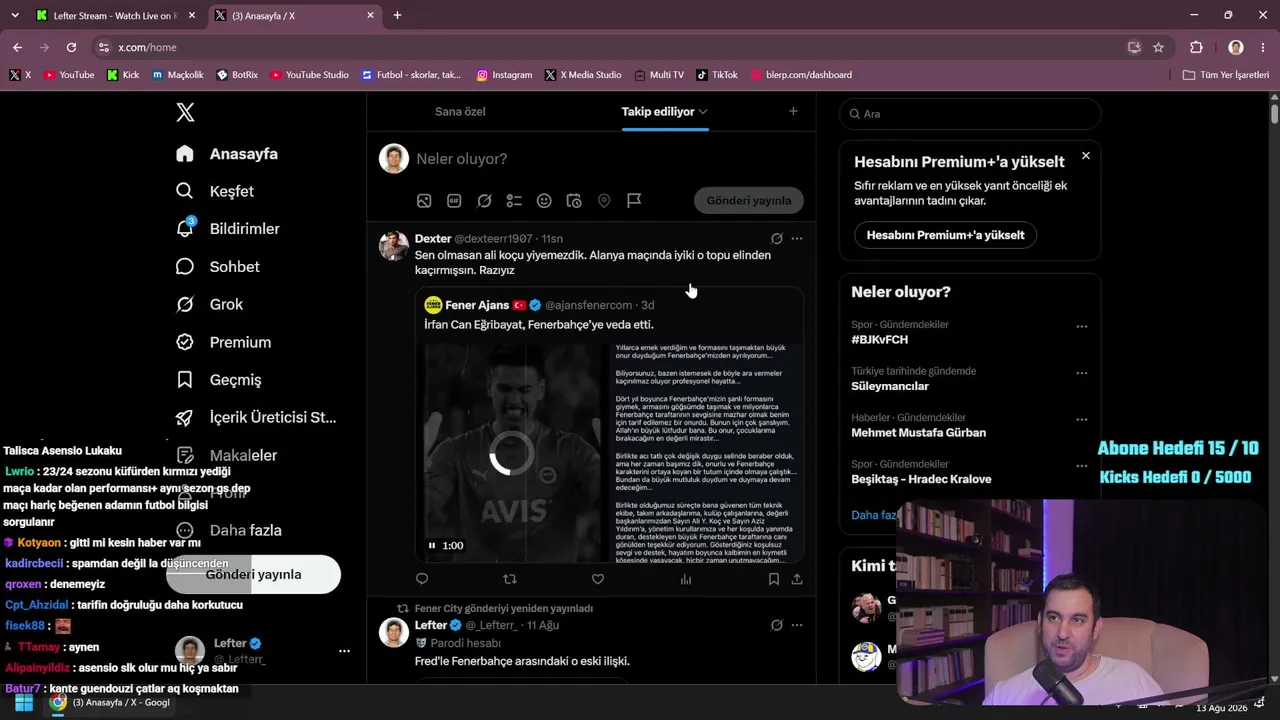The height and width of the screenshot is (720, 1280).
Task: View analytics of Dexter's post
Action: (x=686, y=579)
